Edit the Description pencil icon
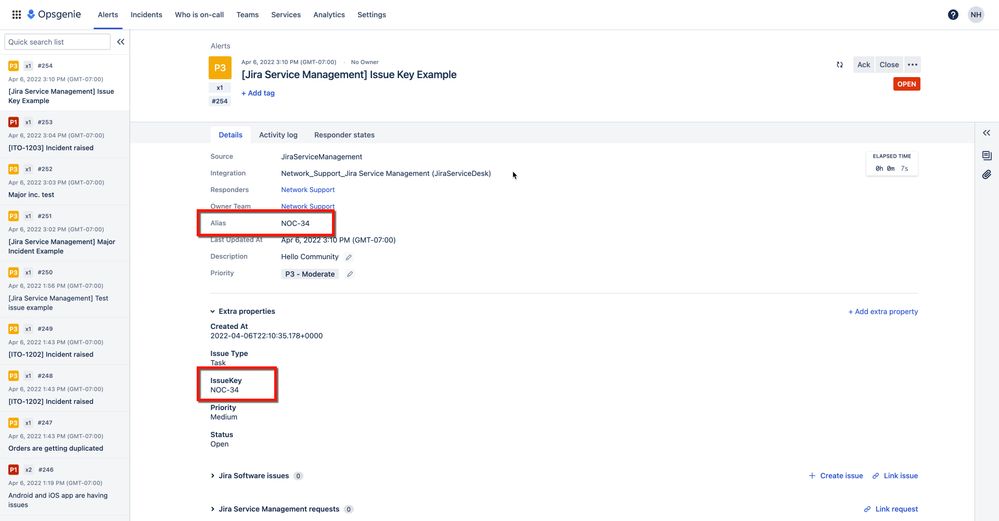The image size is (999, 521). point(349,257)
